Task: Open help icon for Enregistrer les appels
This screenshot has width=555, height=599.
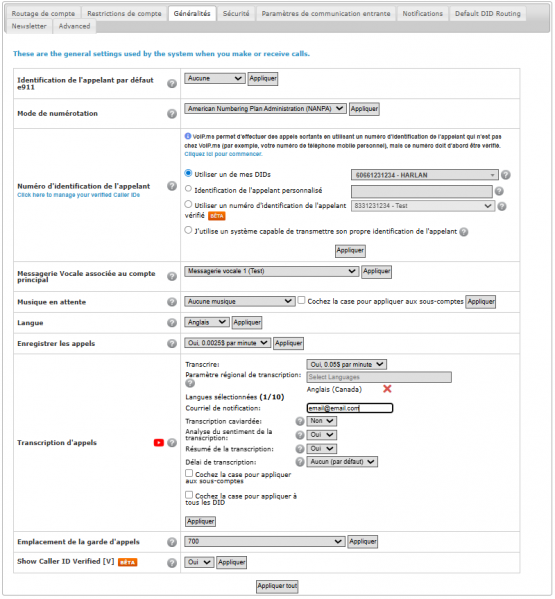Action: point(172,343)
